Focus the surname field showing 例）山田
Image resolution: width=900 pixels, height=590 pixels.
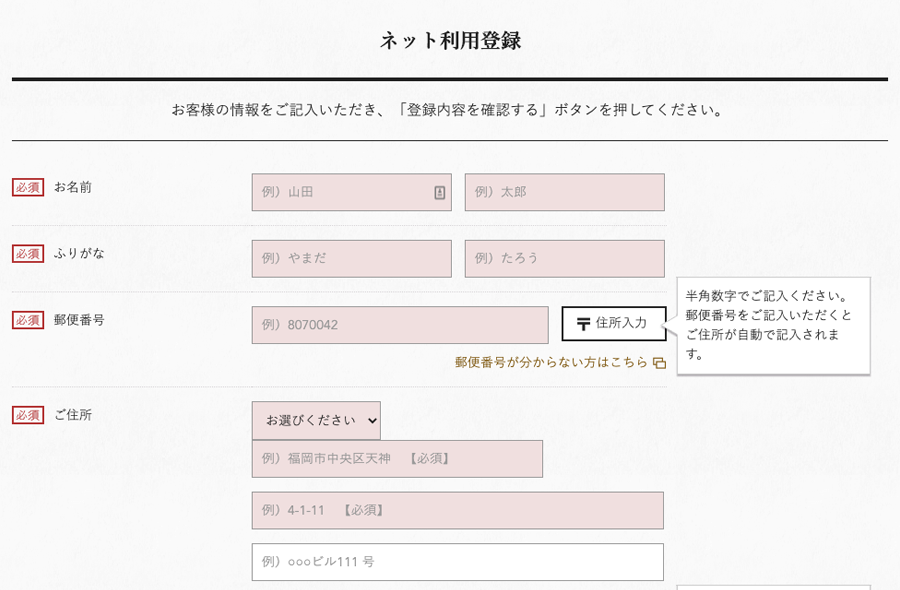(x=352, y=192)
